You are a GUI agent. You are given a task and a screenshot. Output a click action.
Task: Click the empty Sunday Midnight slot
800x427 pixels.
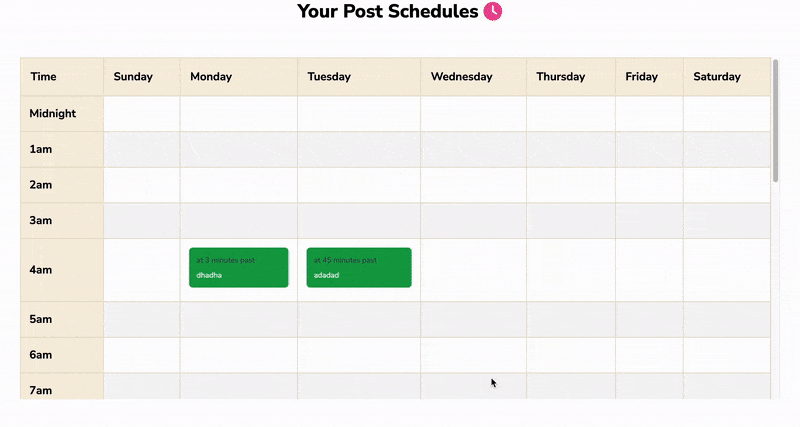coord(142,114)
